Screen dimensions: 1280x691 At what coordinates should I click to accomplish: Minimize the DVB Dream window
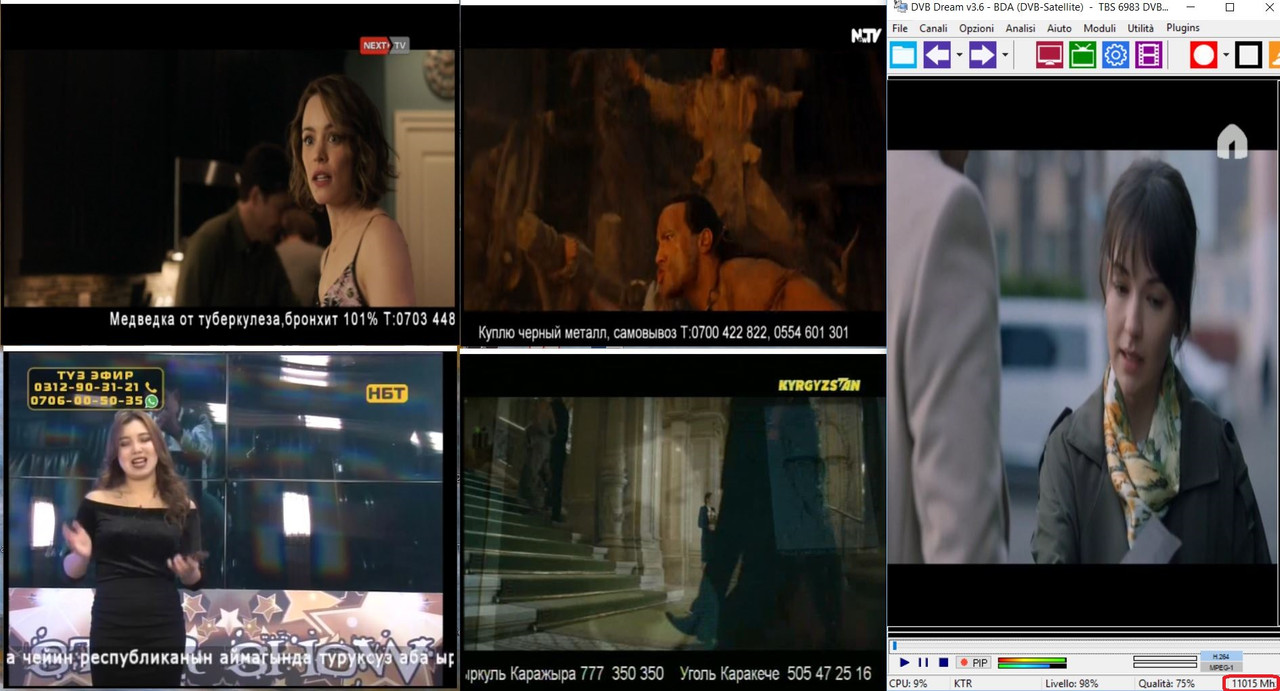[x=1191, y=7]
